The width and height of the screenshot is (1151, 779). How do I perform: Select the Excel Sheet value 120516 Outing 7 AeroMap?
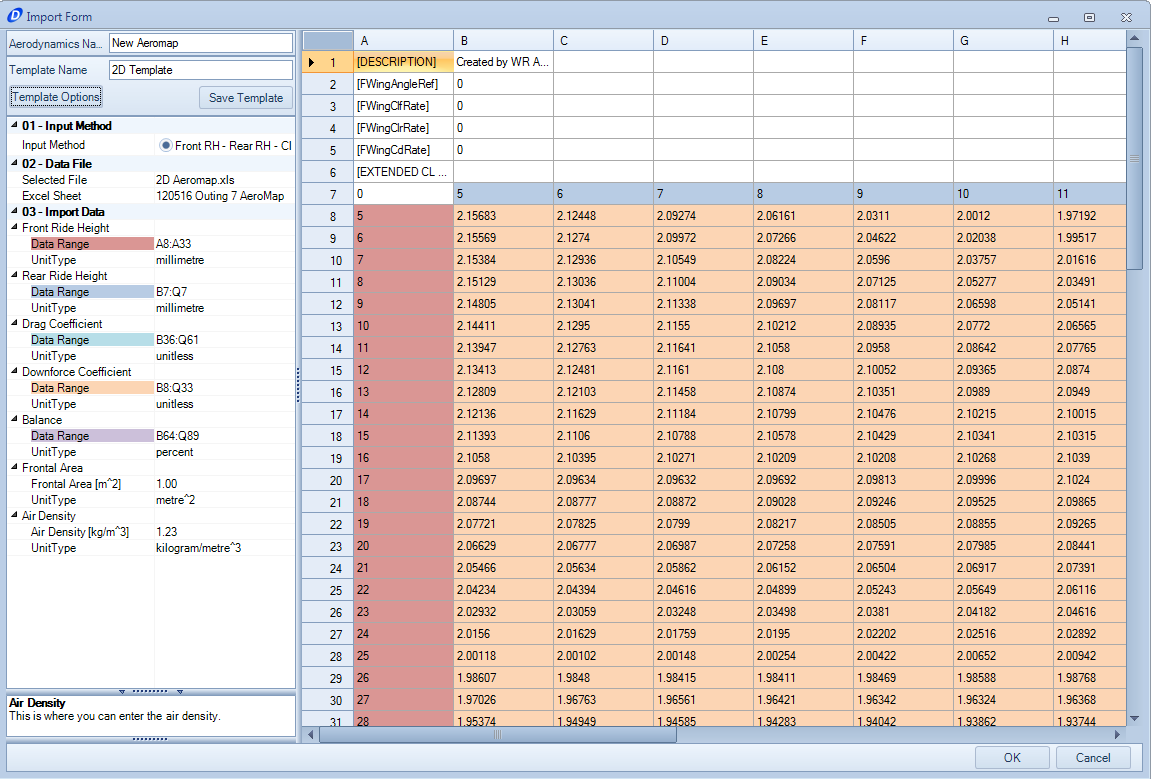coord(219,196)
